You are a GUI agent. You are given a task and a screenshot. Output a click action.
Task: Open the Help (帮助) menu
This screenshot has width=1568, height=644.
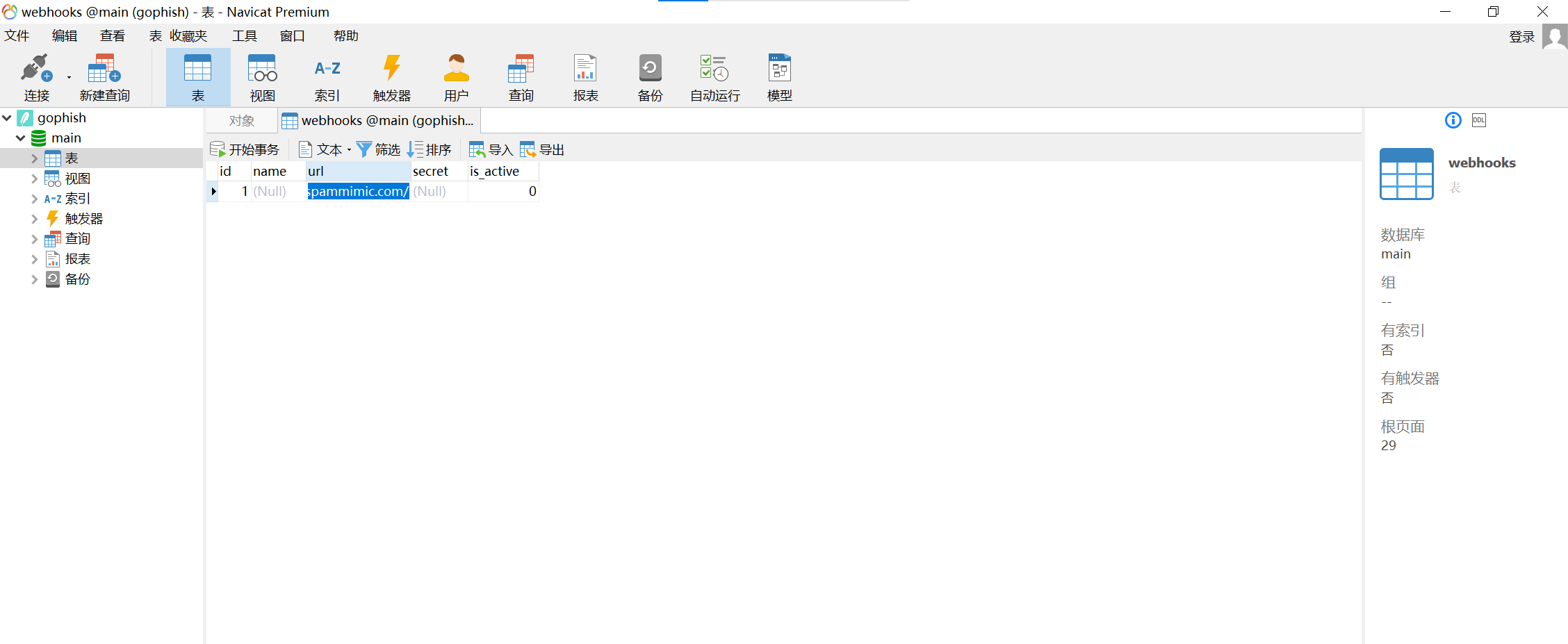point(346,35)
